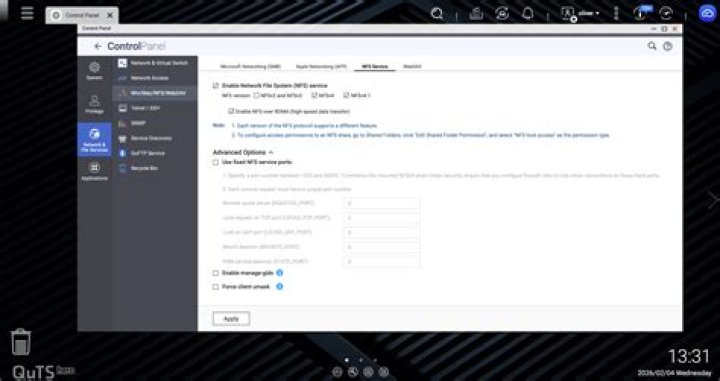
Task: Select Network & File Services category
Action: pyautogui.click(x=94, y=140)
